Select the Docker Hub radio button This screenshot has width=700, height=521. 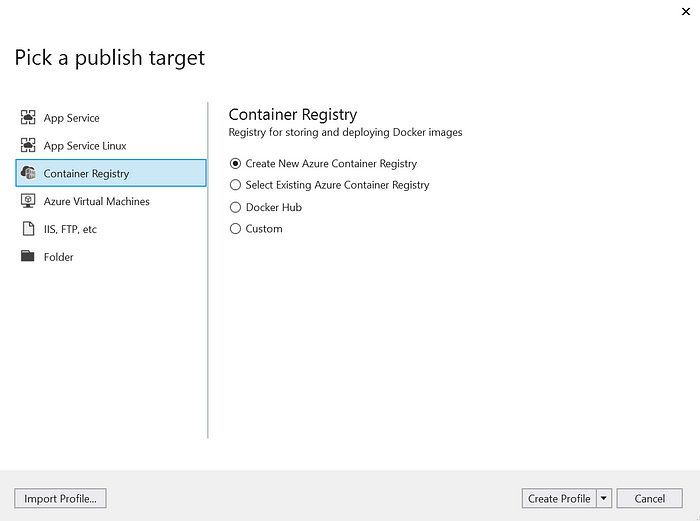[235, 207]
